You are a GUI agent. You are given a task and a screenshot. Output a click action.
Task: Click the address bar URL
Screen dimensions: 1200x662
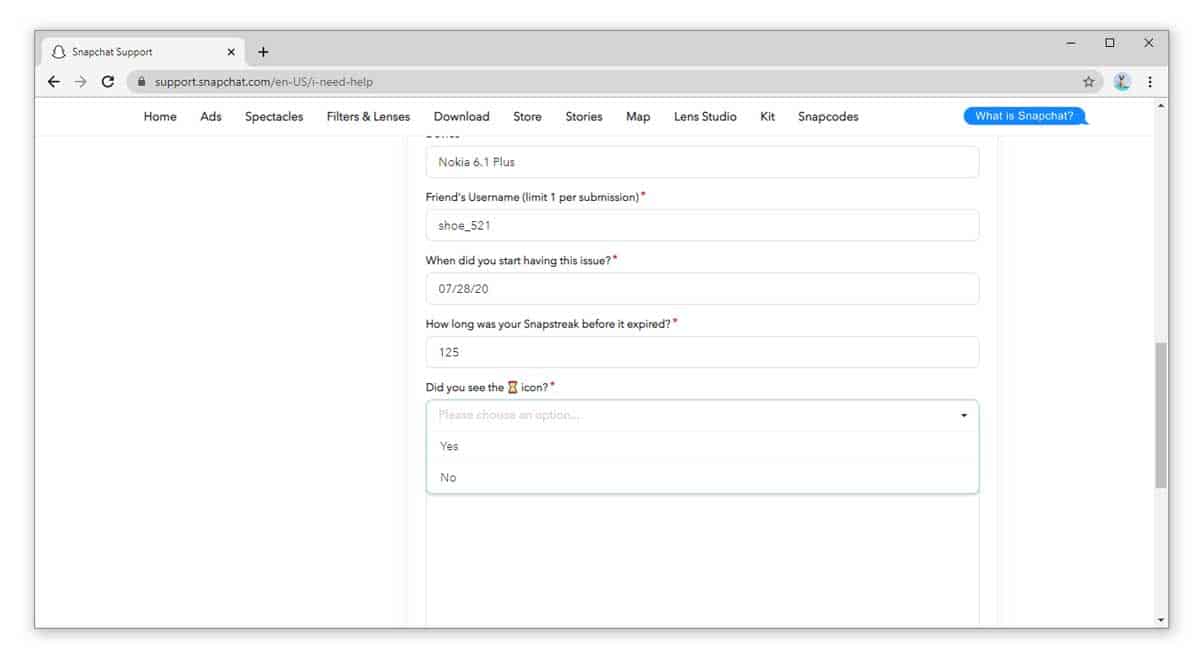[264, 82]
